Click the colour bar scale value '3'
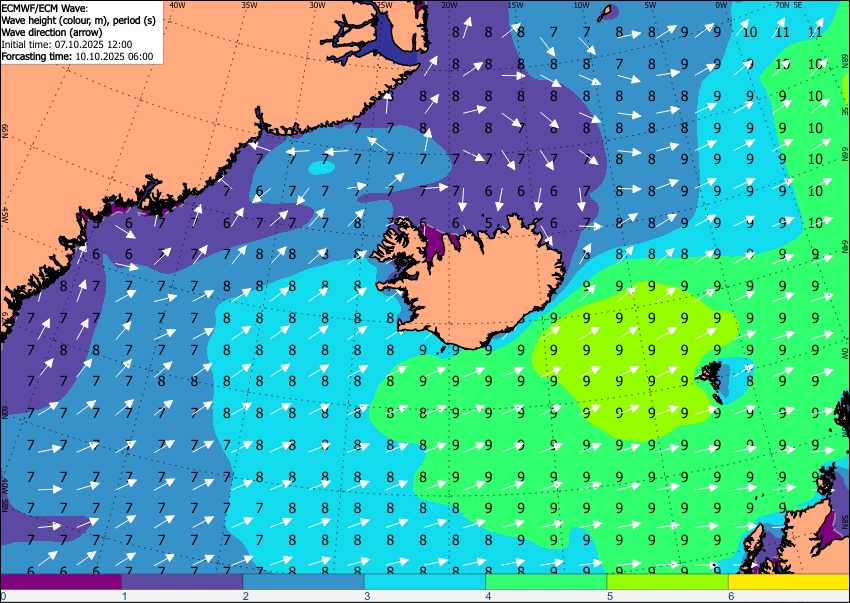The height and width of the screenshot is (603, 850). (367, 596)
